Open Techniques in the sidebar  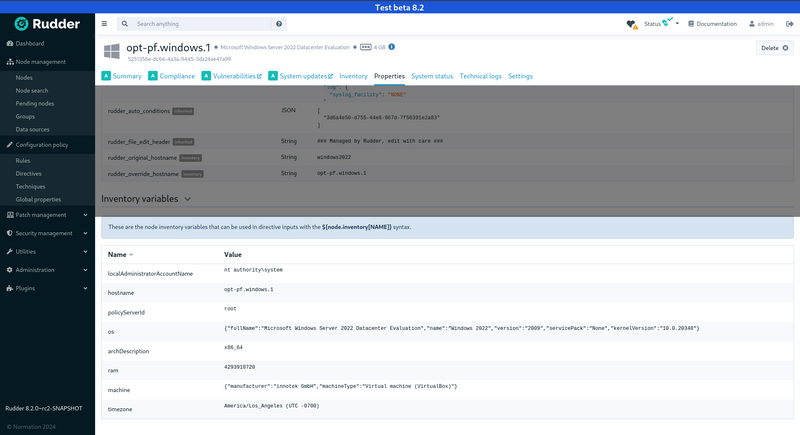coord(30,187)
